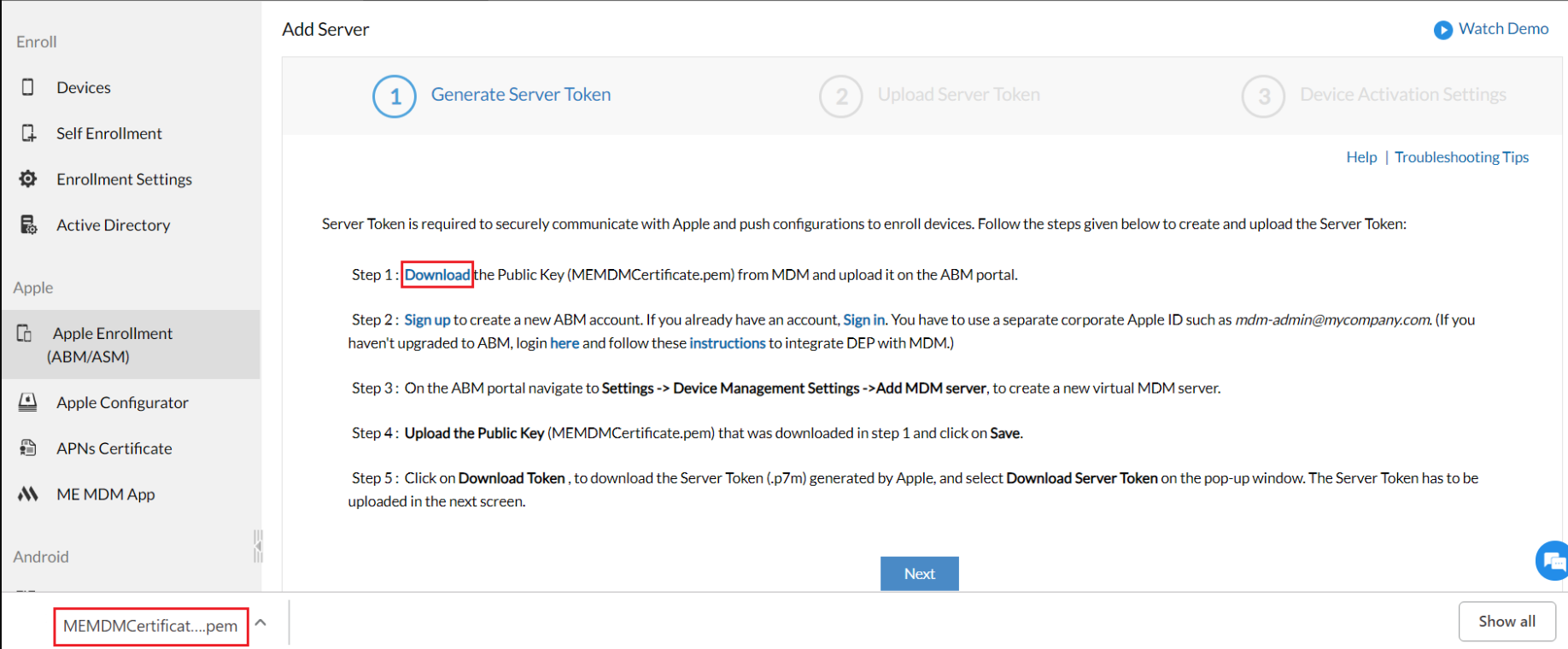This screenshot has width=1568, height=649.
Task: Open the live chat bubble icon
Action: click(1553, 561)
